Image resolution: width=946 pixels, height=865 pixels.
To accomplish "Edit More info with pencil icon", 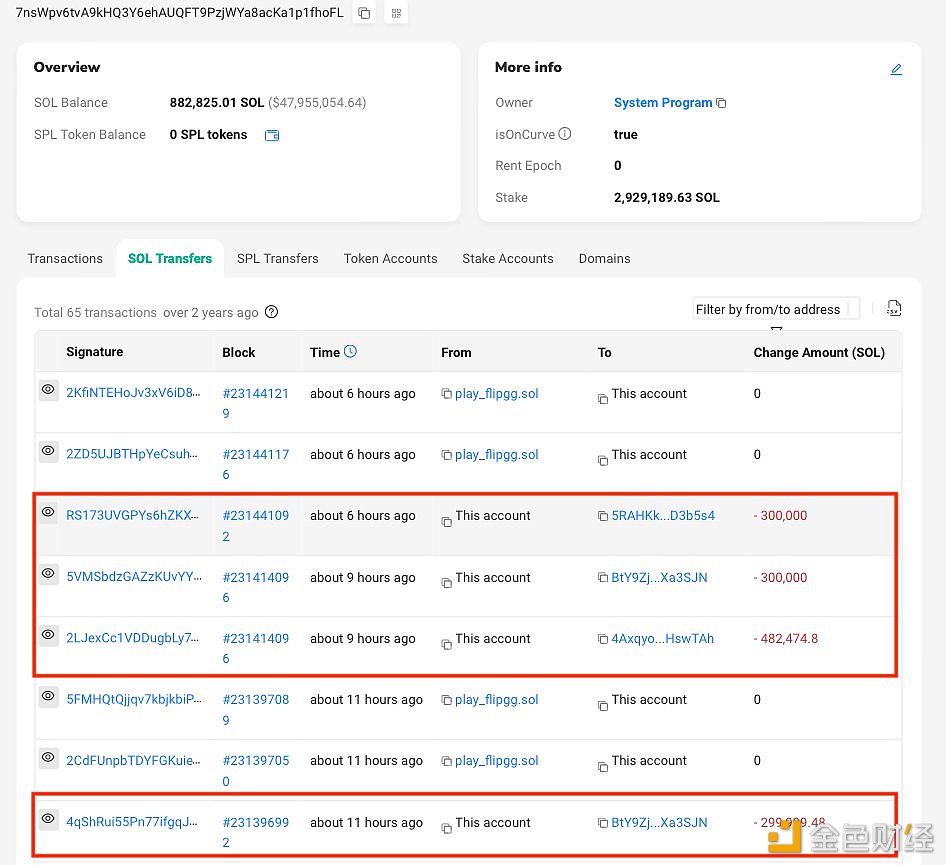I will [x=897, y=69].
